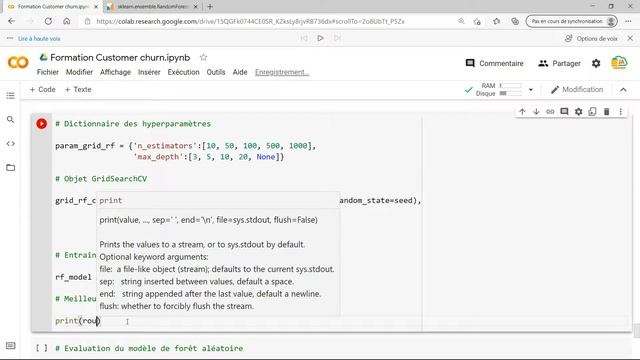Open more cell actions menu
This screenshot has width=640, height=360.
click(620, 111)
